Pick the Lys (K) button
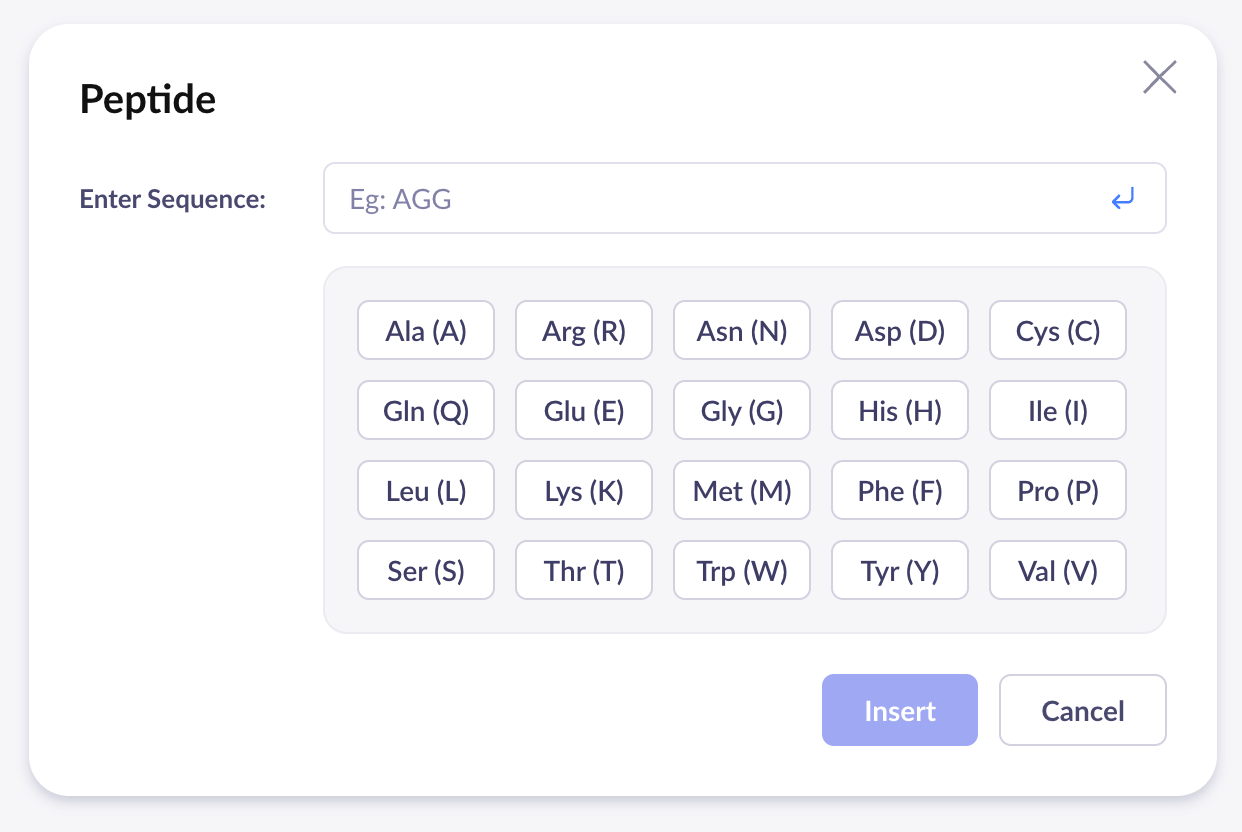 pos(584,491)
